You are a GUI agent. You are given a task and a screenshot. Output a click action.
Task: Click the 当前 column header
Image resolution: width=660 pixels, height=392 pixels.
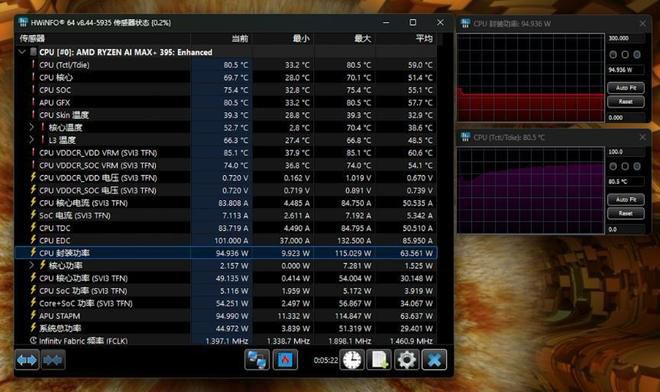coord(240,39)
